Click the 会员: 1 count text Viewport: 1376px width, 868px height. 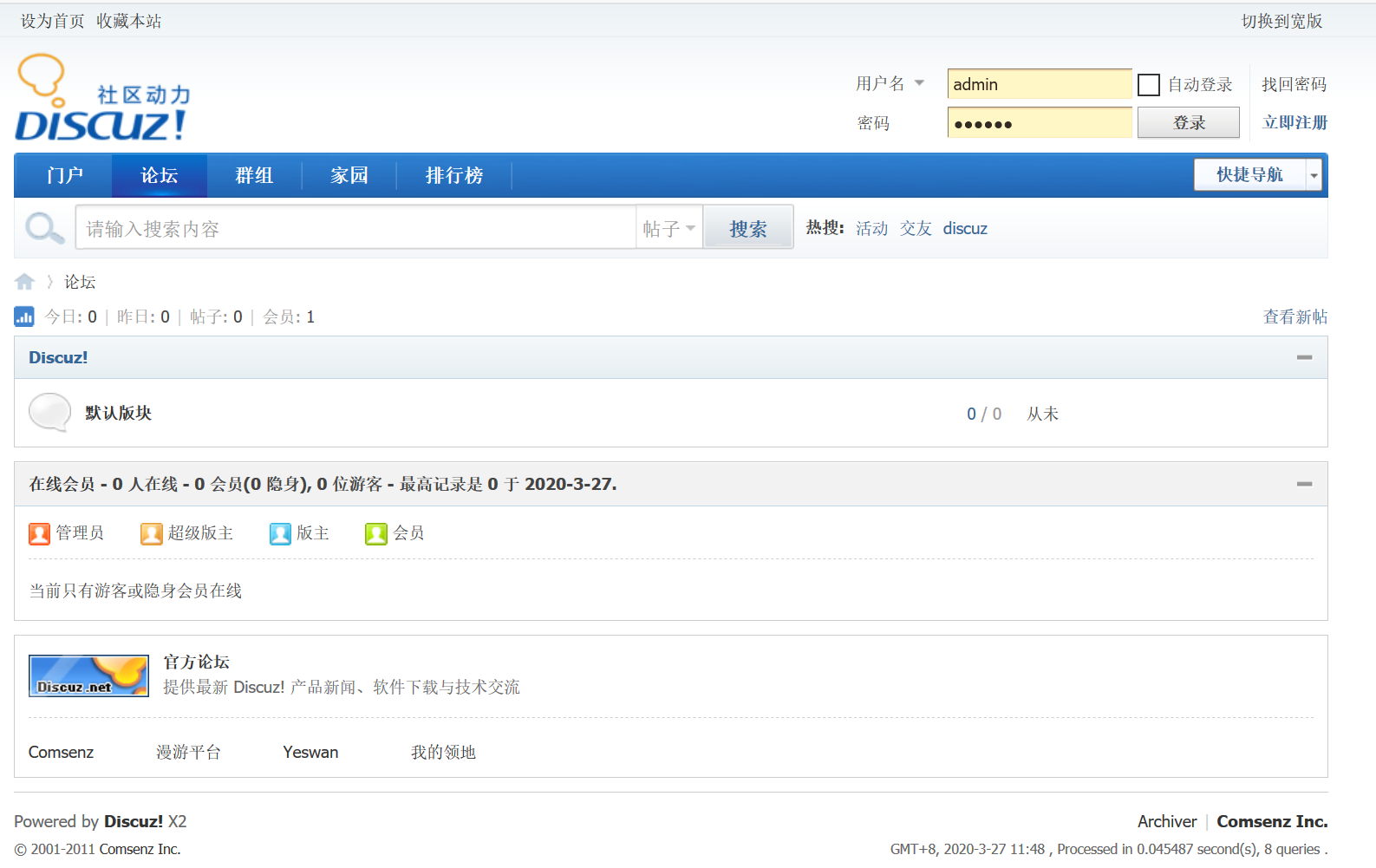click(289, 317)
